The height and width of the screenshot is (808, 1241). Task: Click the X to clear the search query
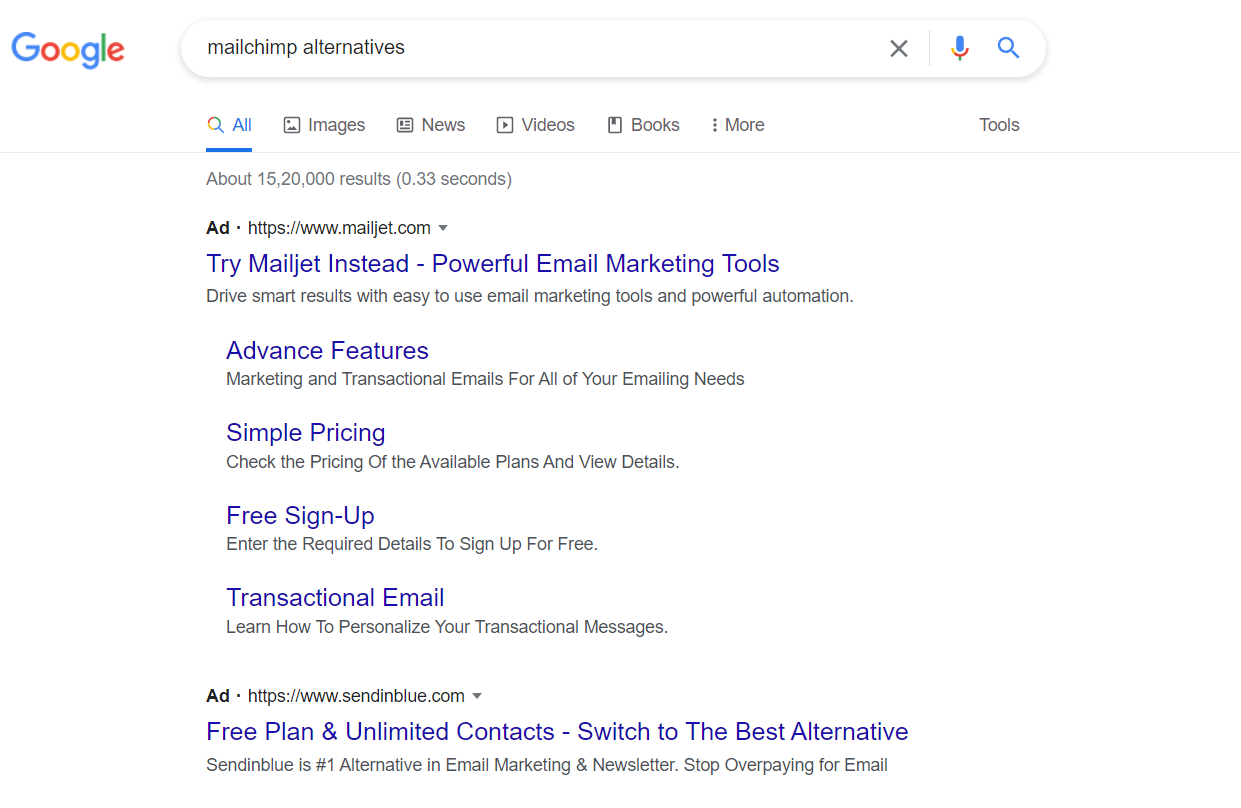click(898, 47)
